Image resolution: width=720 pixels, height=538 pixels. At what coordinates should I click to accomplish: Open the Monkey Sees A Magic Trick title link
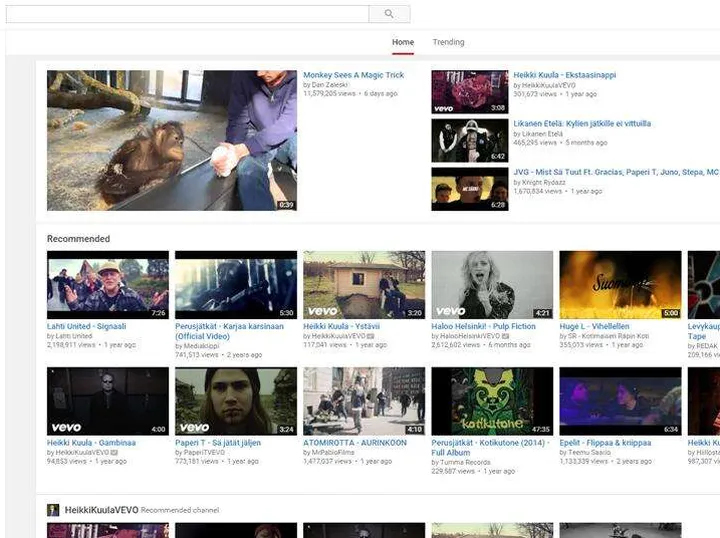353,75
